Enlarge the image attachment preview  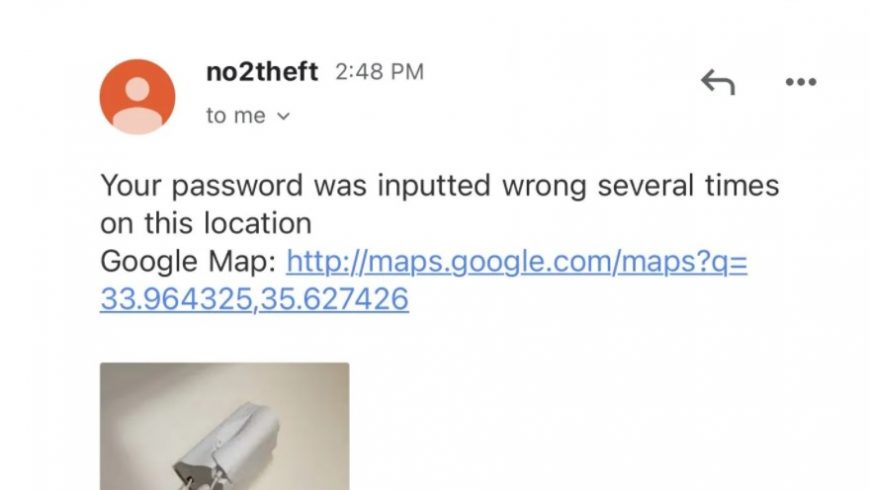click(x=225, y=426)
